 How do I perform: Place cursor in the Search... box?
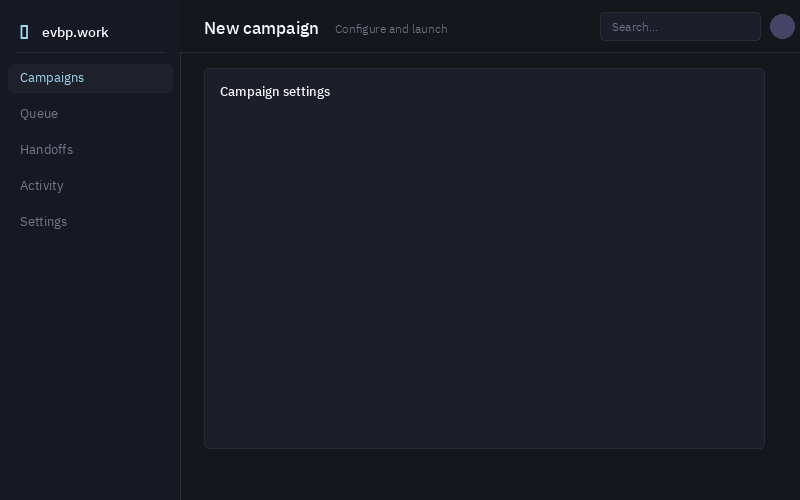pos(680,27)
